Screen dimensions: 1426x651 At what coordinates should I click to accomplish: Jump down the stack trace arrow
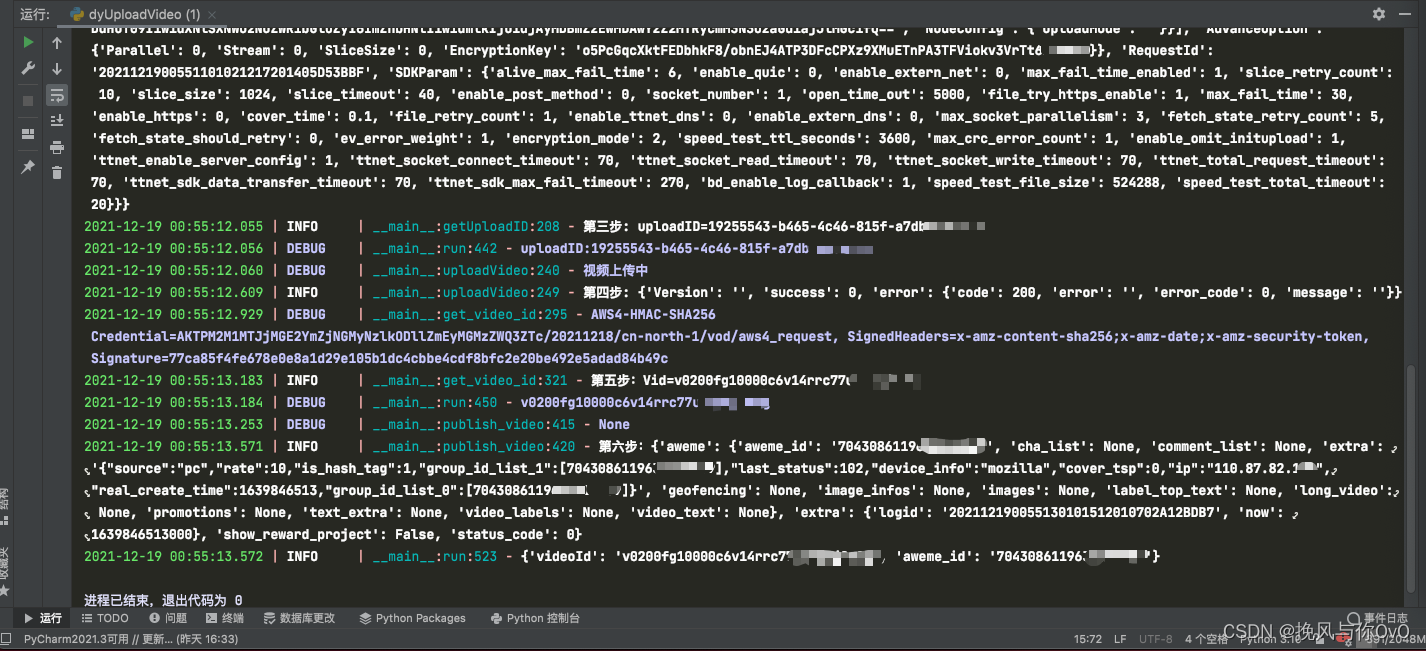coord(57,69)
